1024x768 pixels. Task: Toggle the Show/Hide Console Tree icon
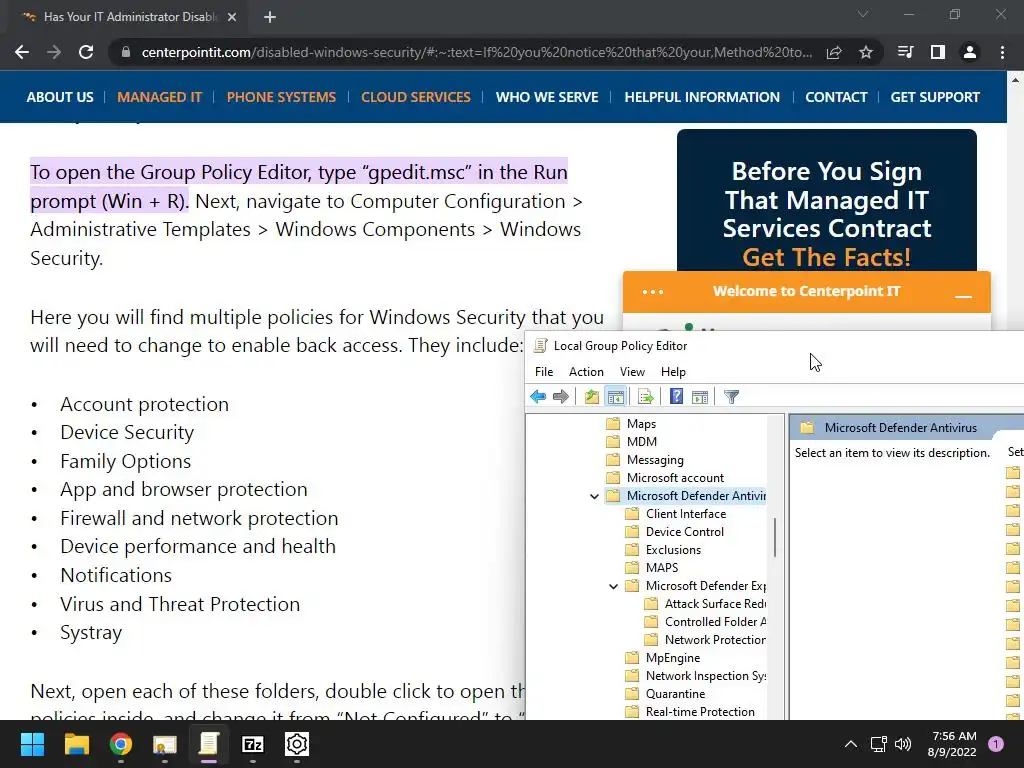pos(615,396)
